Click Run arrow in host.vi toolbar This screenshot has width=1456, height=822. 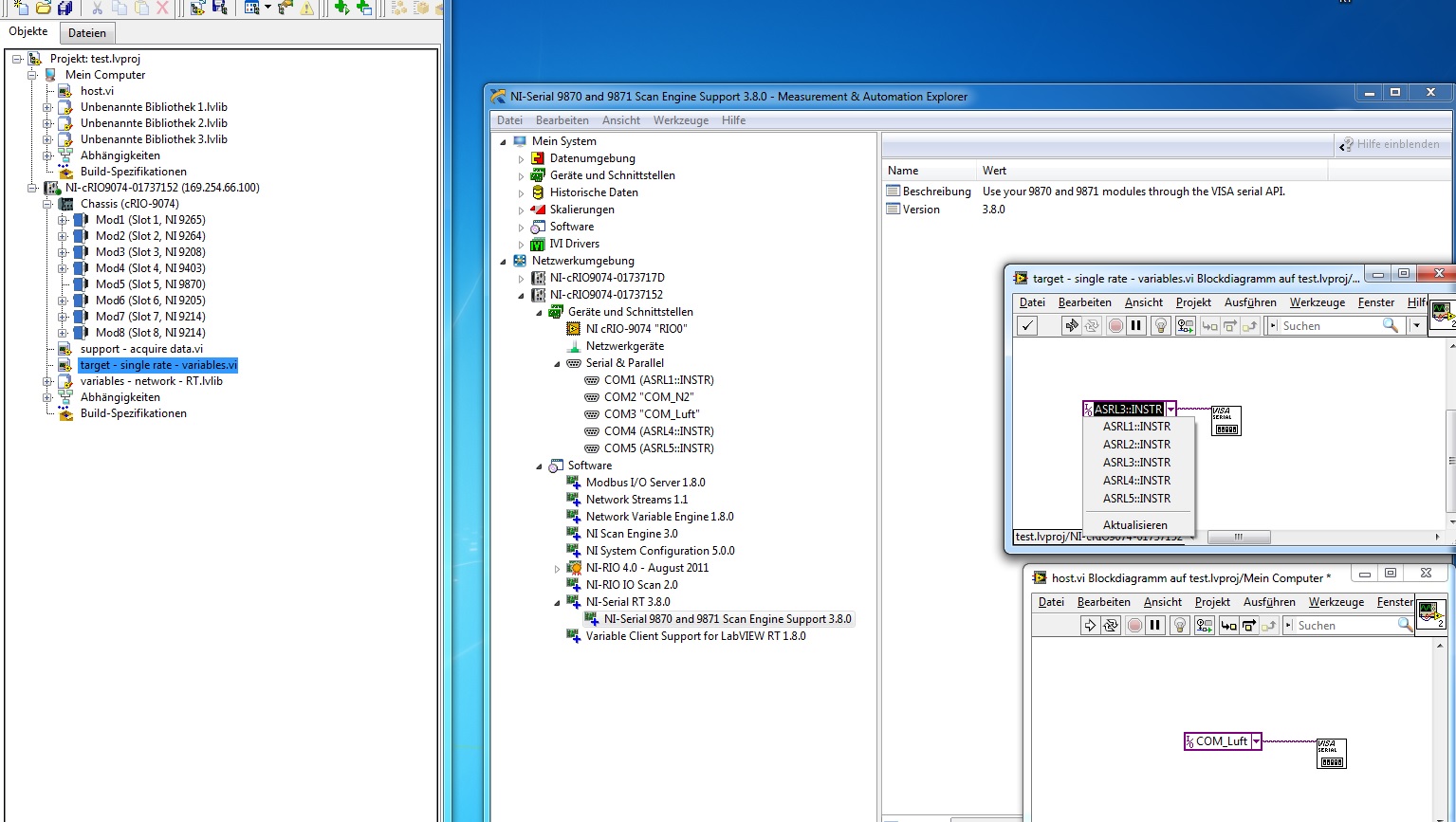(1090, 626)
